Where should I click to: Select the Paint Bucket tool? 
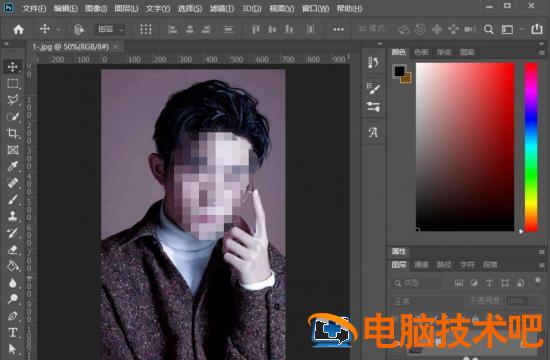13,266
